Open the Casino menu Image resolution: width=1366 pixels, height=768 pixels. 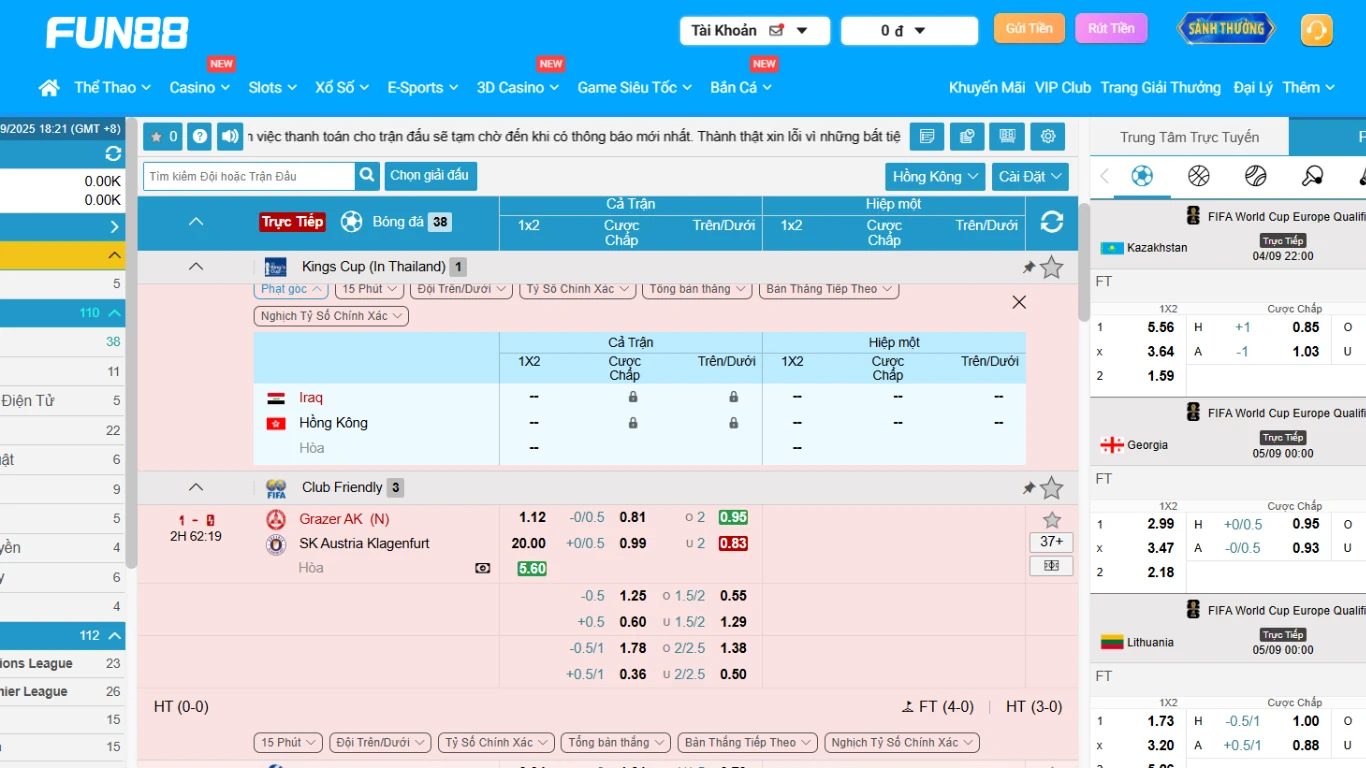[199, 88]
